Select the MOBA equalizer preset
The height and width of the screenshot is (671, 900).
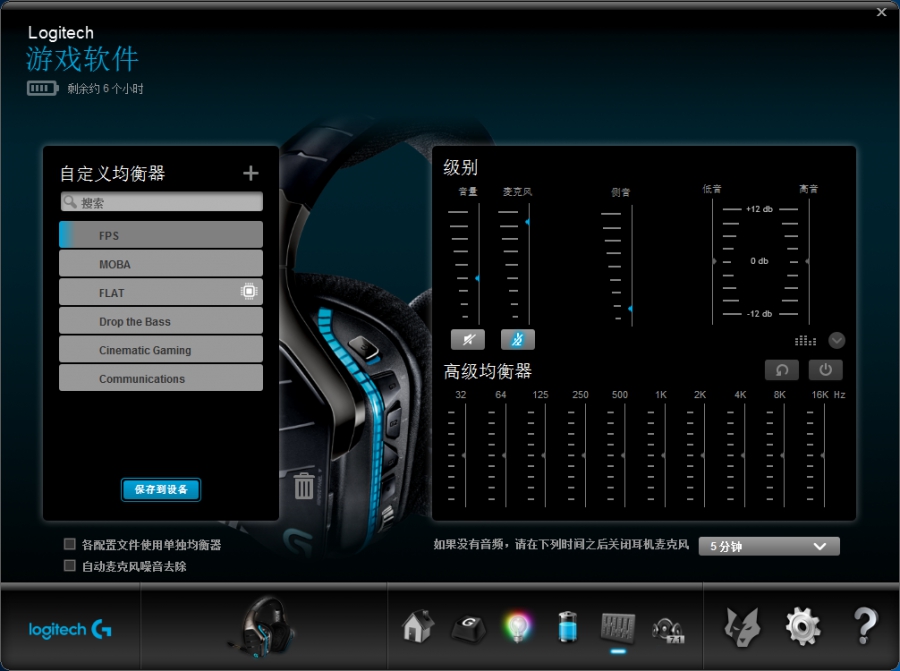161,264
